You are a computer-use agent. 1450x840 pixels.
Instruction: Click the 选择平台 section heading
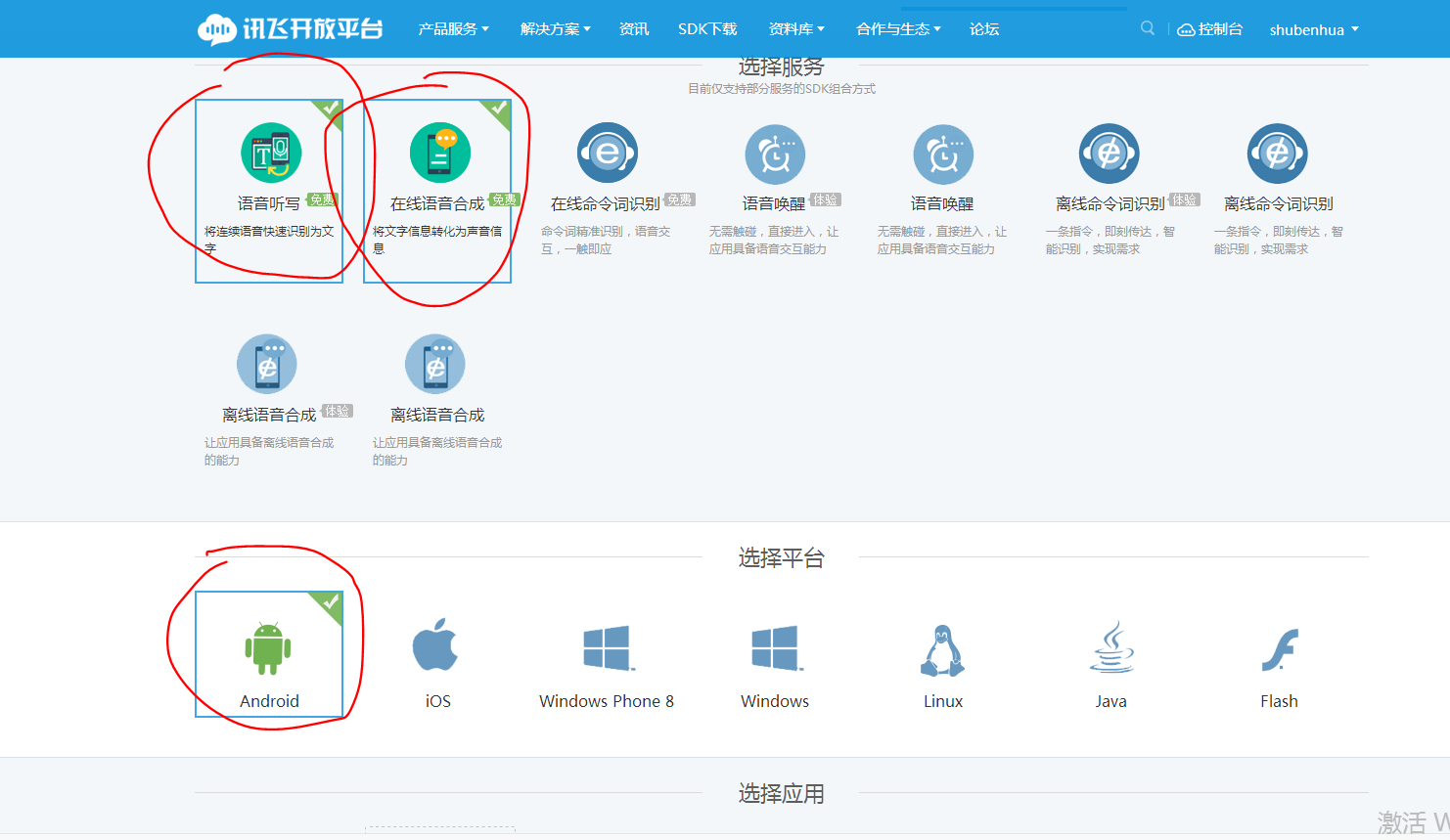pos(782,558)
